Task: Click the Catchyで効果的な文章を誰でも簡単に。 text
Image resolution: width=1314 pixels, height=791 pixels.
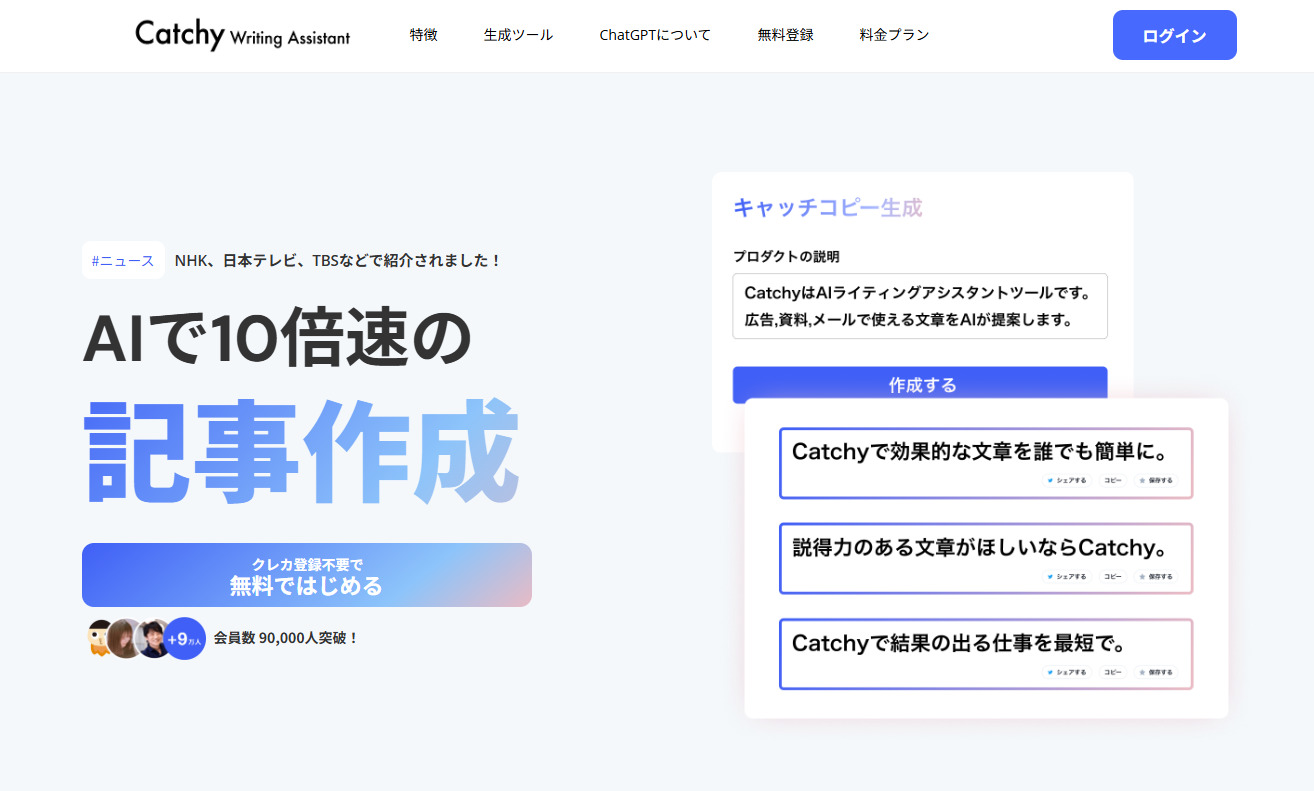Action: click(x=978, y=452)
